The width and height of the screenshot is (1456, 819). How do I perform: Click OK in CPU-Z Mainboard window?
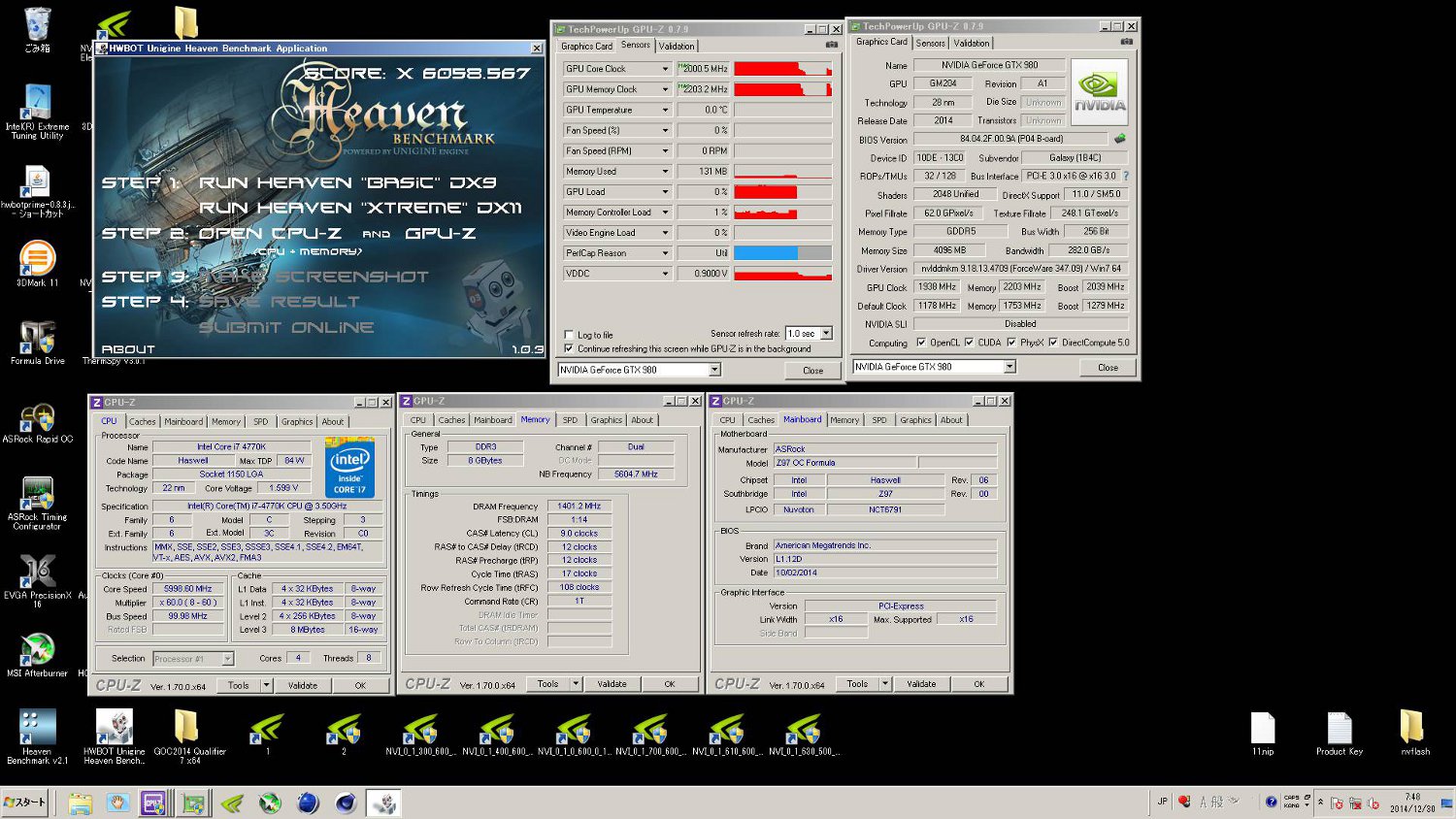coord(978,684)
